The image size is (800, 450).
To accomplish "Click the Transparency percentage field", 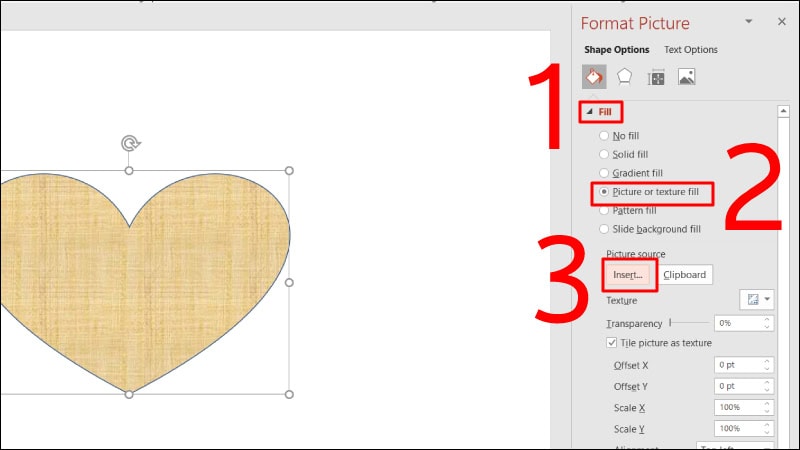I will coord(738,323).
